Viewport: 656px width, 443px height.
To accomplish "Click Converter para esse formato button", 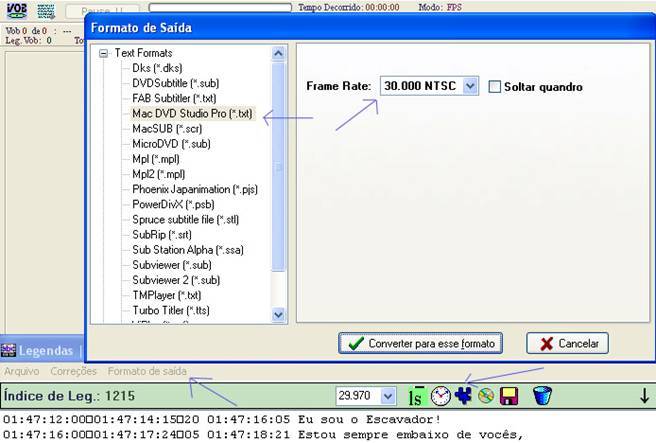I will 420,343.
